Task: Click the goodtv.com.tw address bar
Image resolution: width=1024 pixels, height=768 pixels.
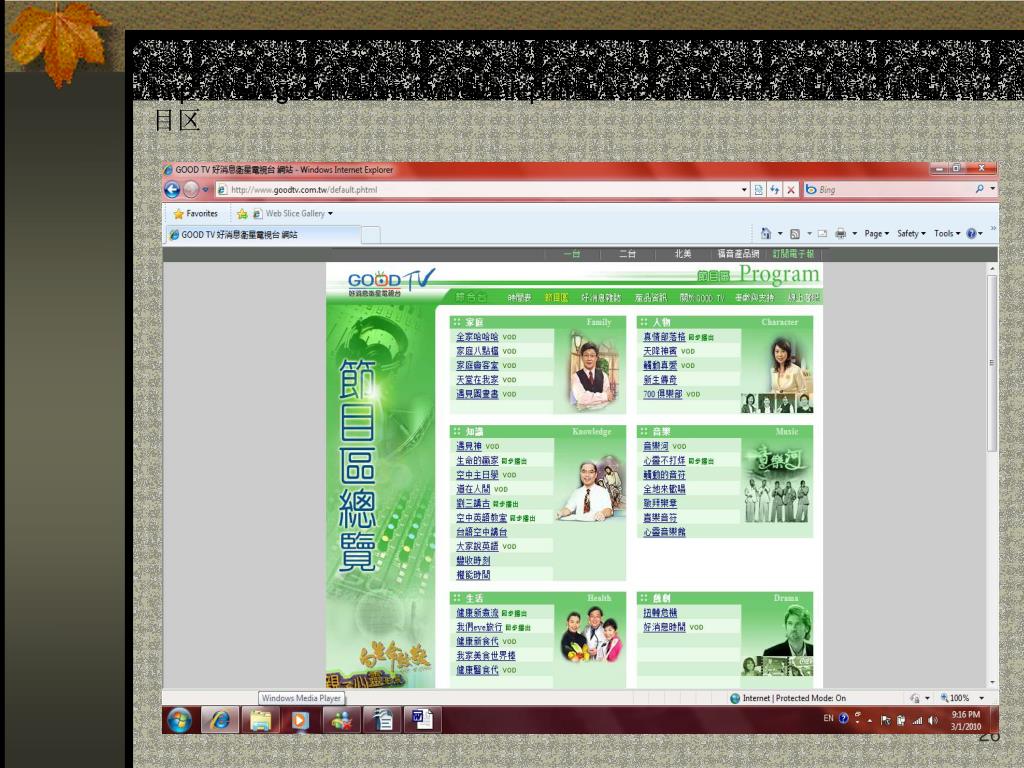Action: point(482,189)
